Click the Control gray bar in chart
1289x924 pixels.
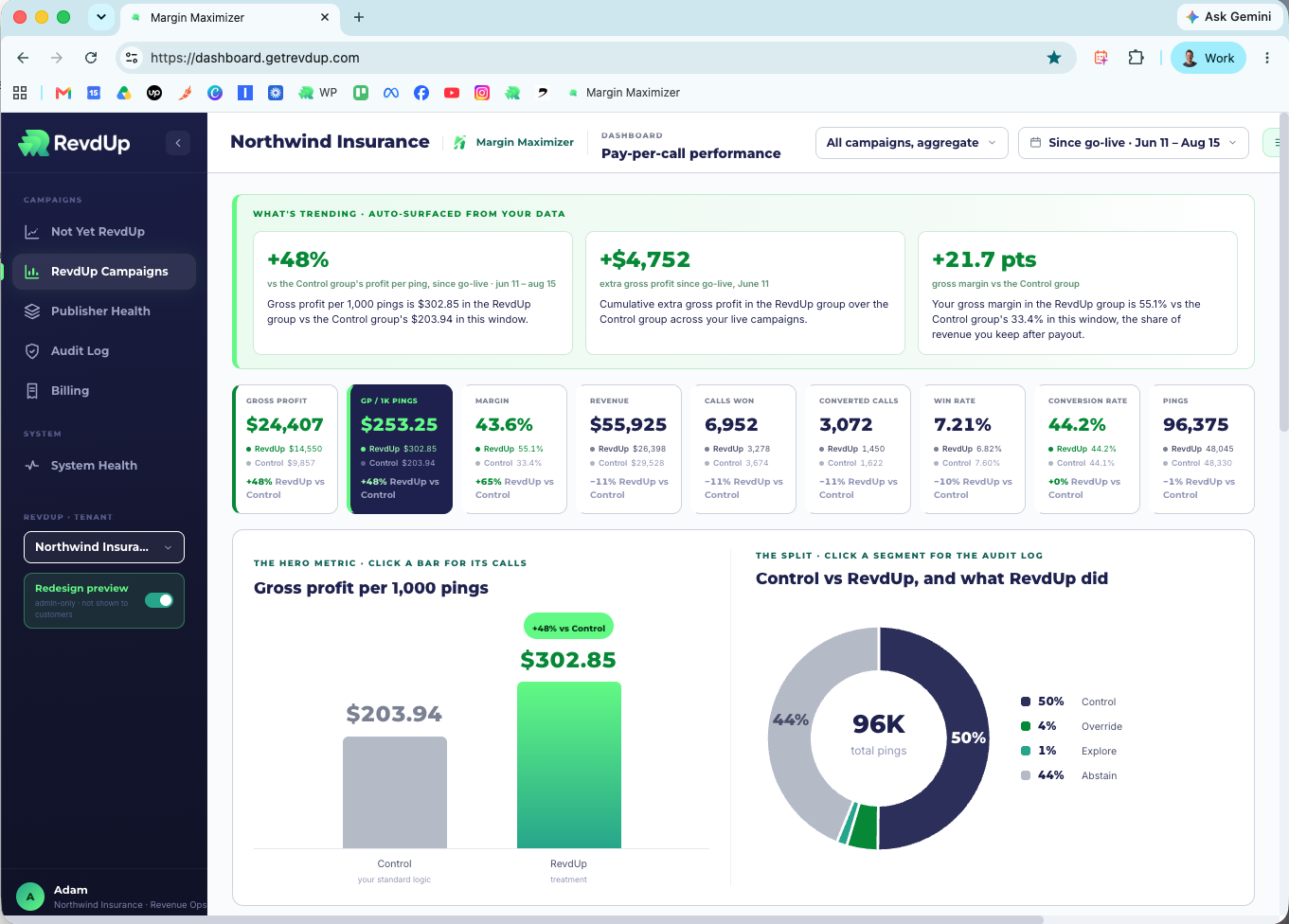(395, 792)
